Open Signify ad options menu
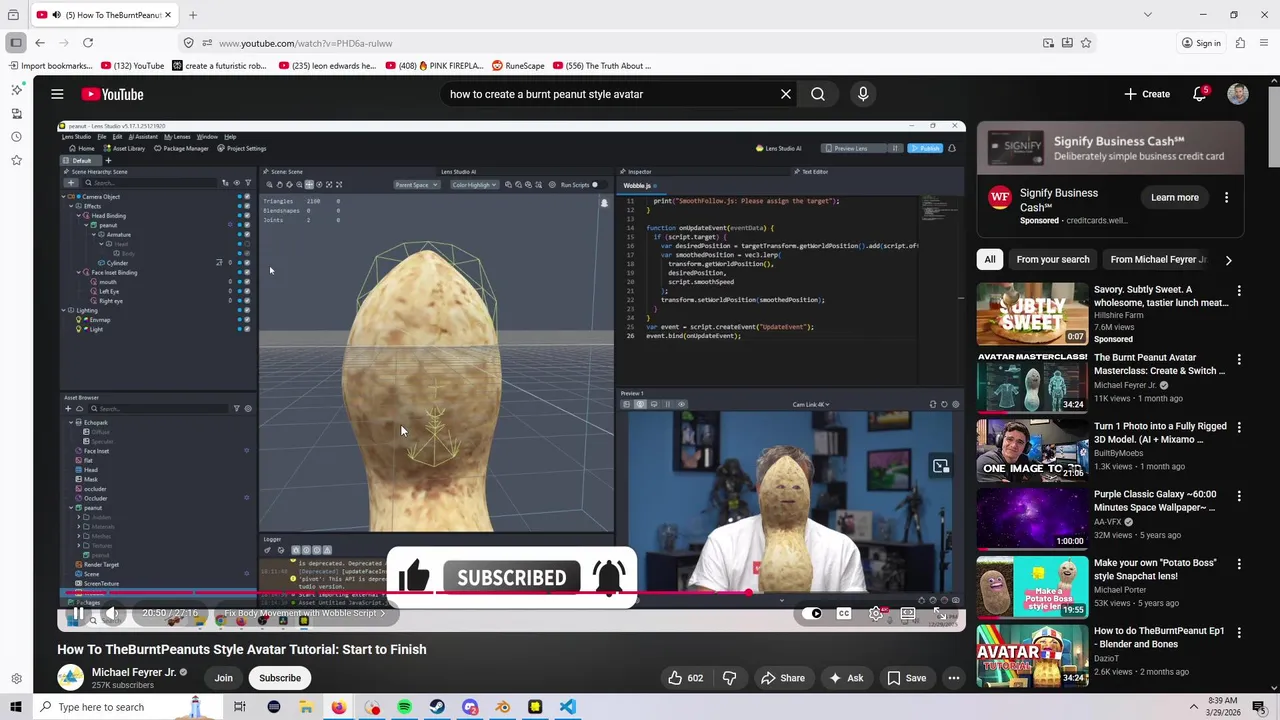This screenshot has height=720, width=1280. pyautogui.click(x=1227, y=197)
